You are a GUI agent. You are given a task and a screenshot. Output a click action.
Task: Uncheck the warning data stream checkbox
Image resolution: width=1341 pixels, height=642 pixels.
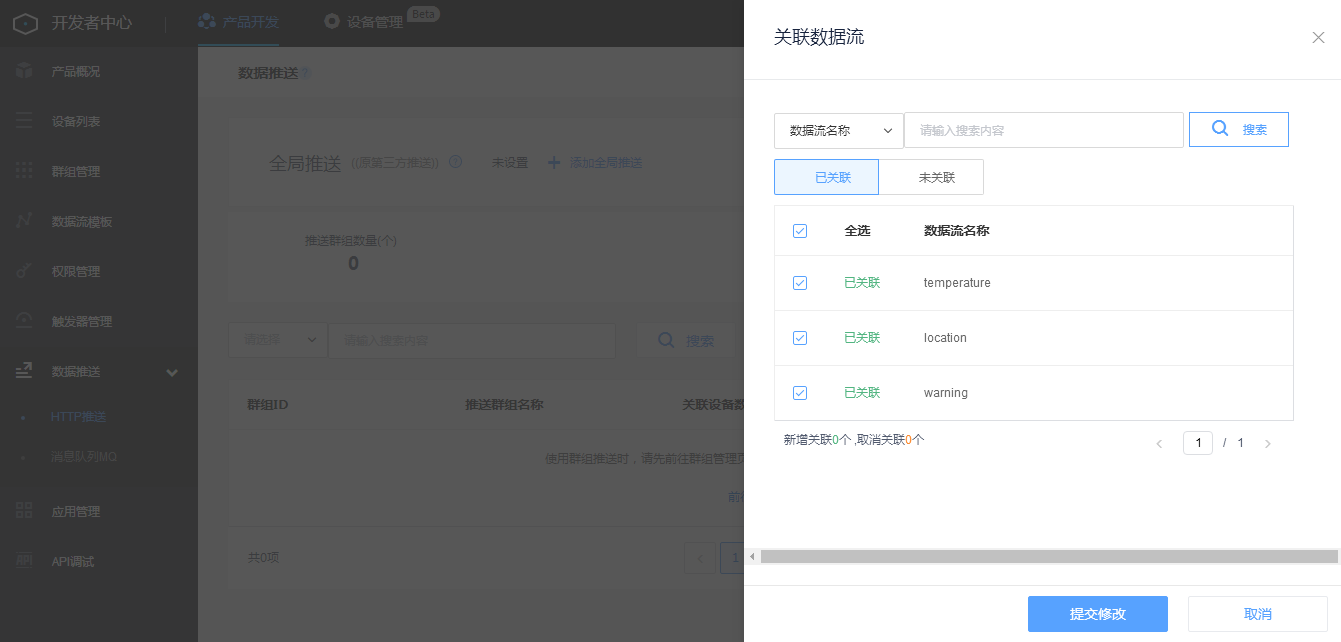[x=800, y=393]
